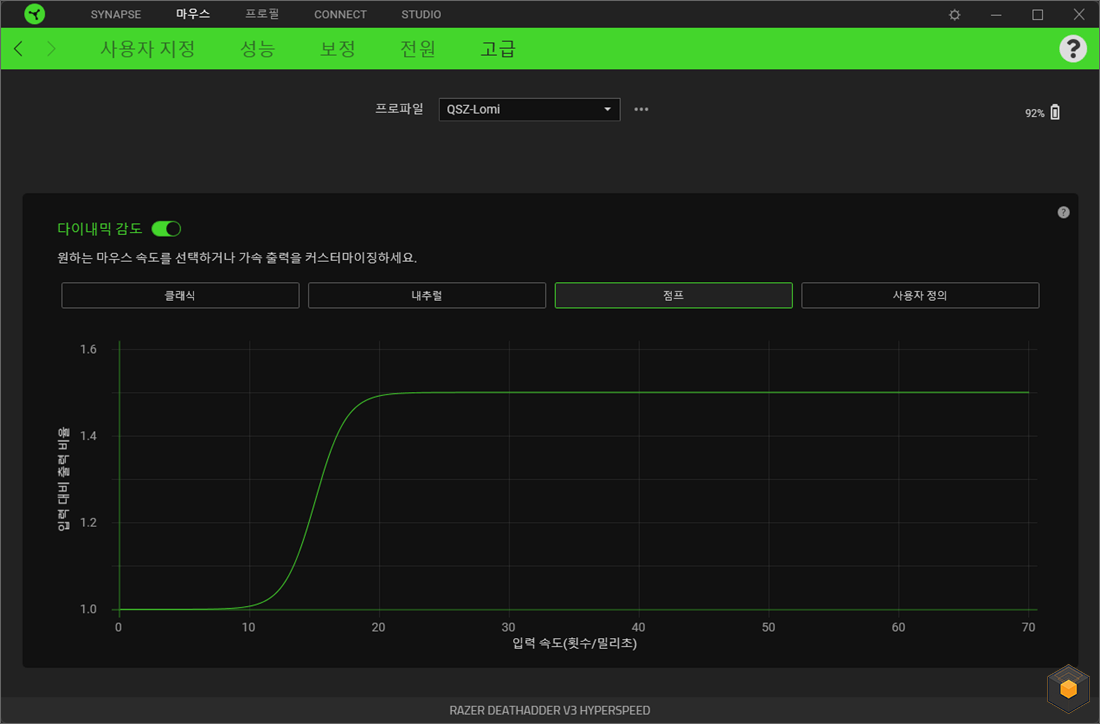Click the Razer logo icon
The width and height of the screenshot is (1100, 724).
point(34,14)
